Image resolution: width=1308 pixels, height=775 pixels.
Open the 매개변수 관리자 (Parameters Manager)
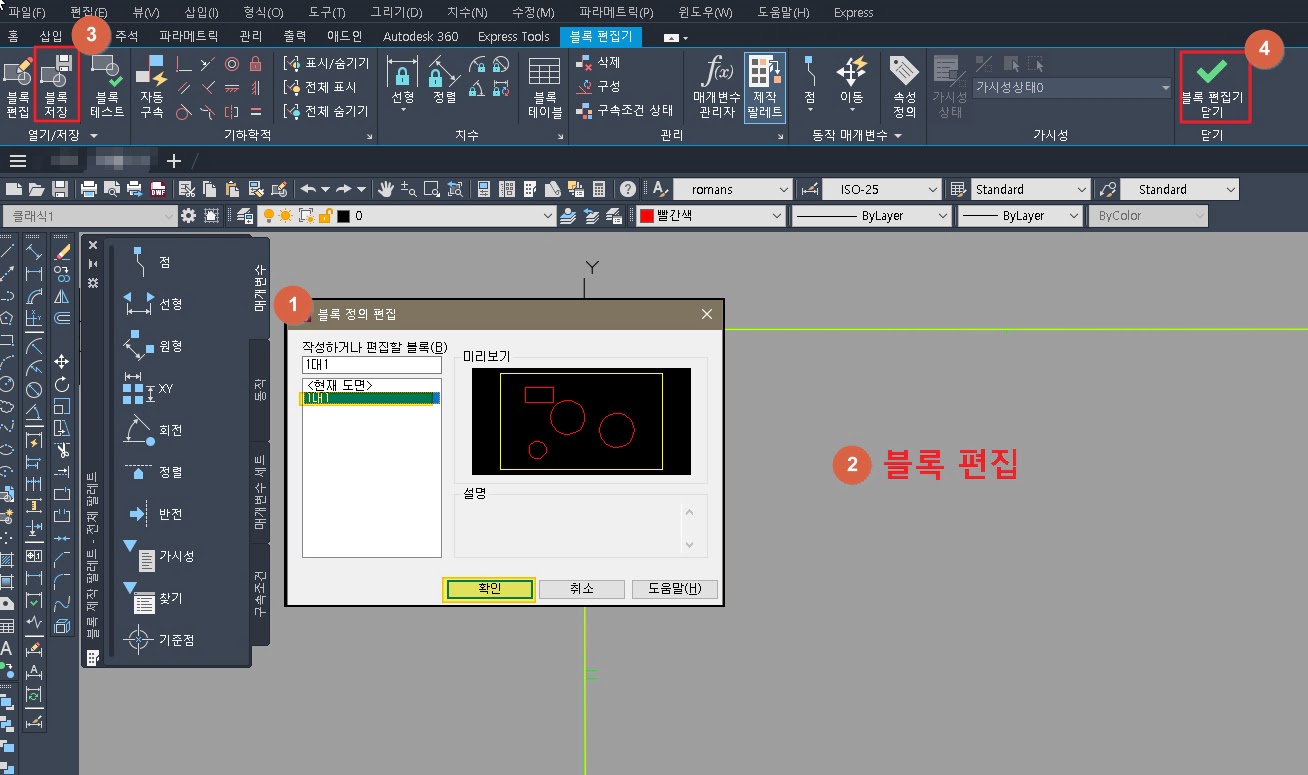[717, 86]
